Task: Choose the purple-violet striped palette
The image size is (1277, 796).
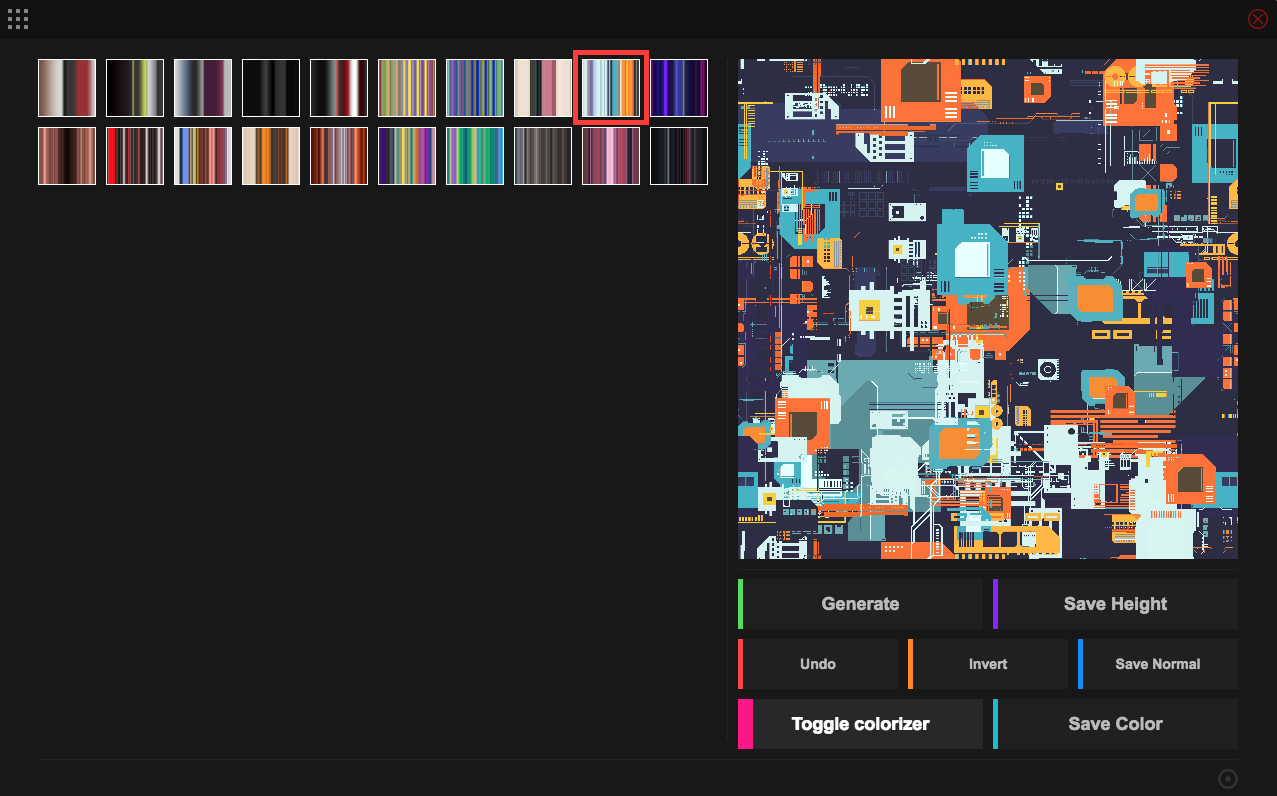Action: point(679,88)
